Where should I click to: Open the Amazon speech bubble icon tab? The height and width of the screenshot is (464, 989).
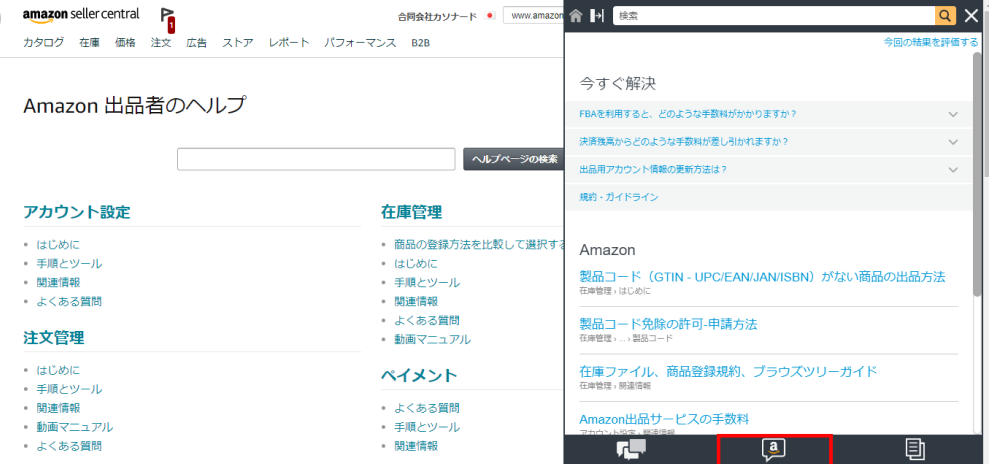pos(774,450)
